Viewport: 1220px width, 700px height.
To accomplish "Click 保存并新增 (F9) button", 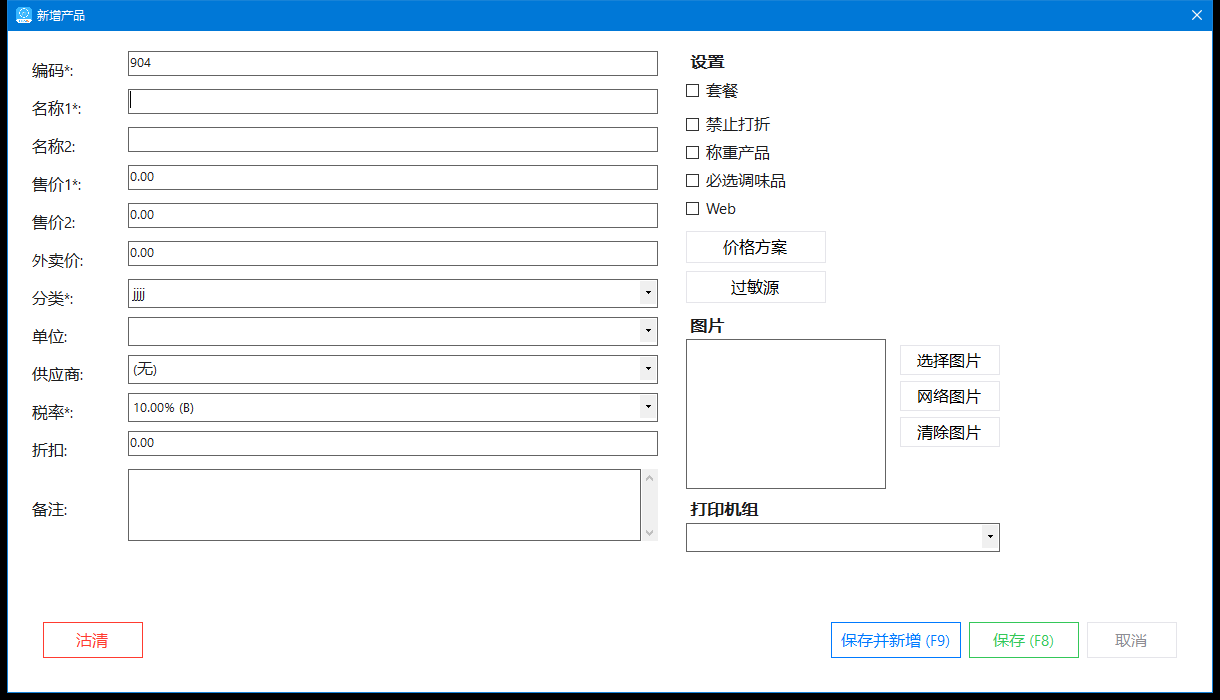I will [x=896, y=640].
